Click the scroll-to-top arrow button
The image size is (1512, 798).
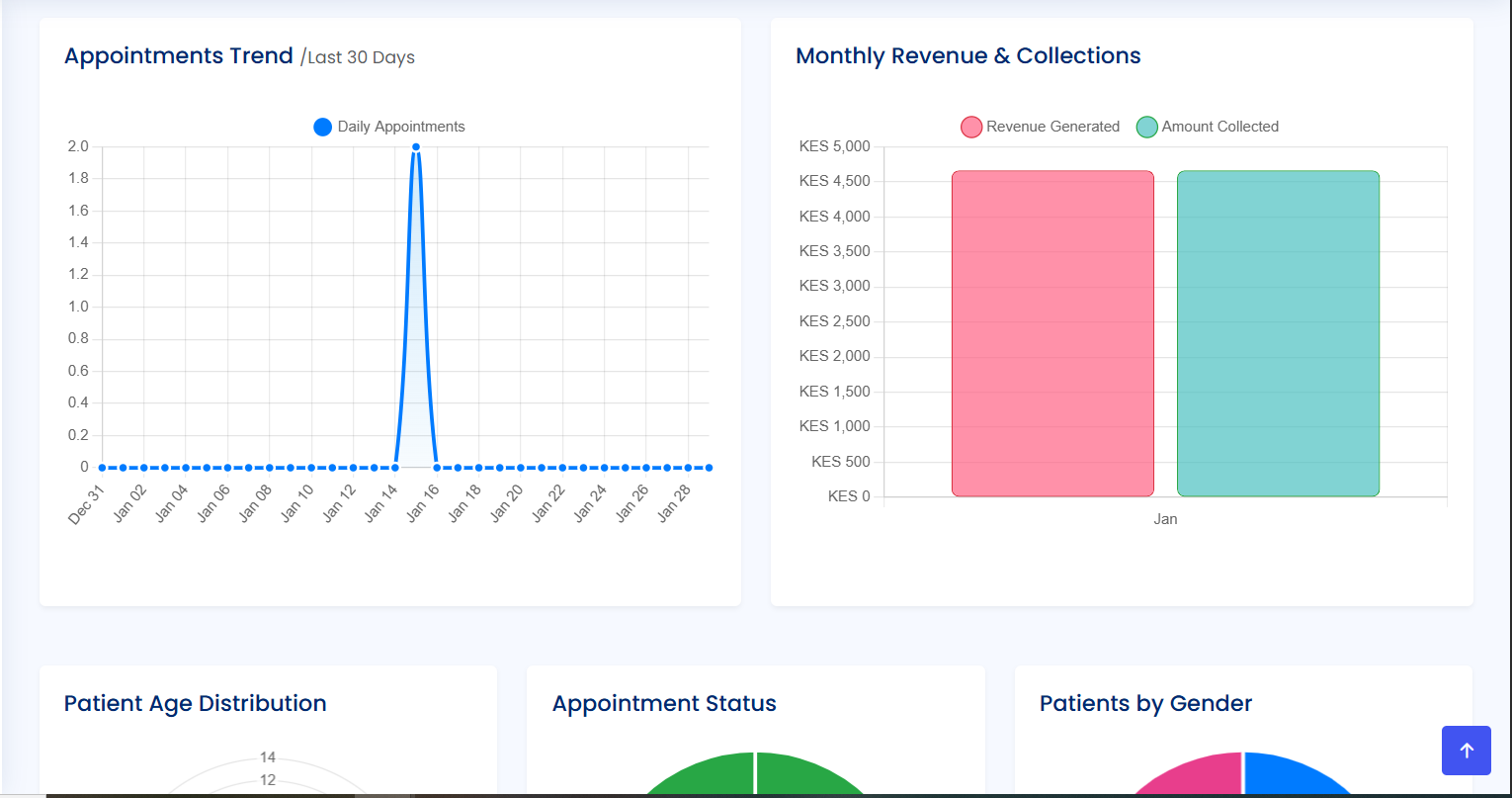coord(1467,751)
